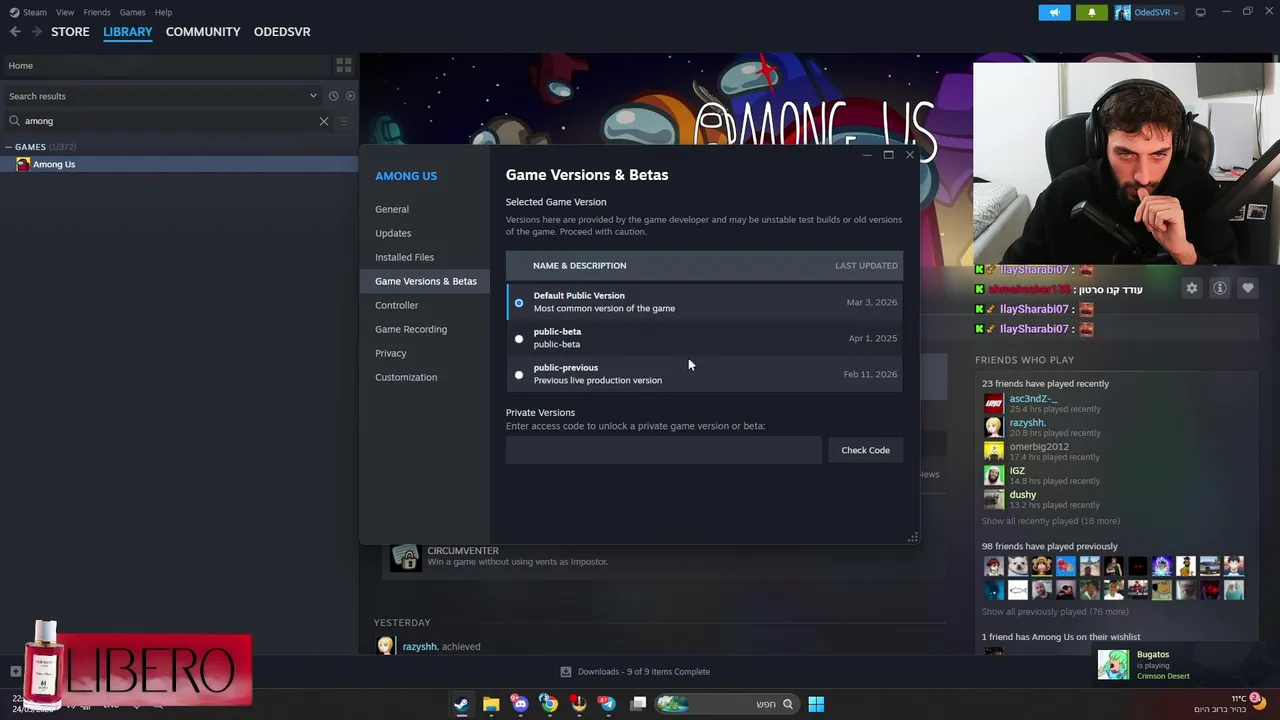Select the public-previous radio button
This screenshot has height=720, width=1280.
point(519,374)
